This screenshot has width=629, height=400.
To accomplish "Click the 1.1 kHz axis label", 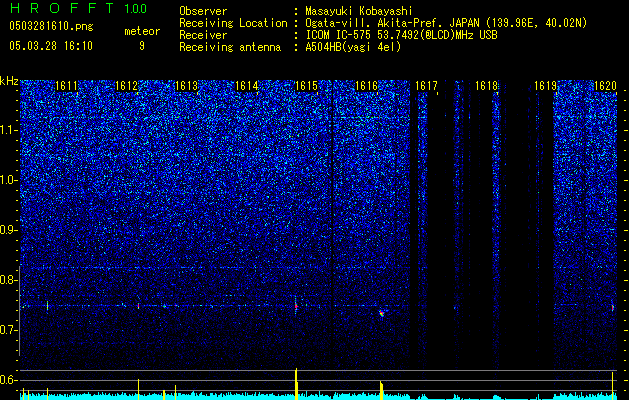I will pos(9,130).
